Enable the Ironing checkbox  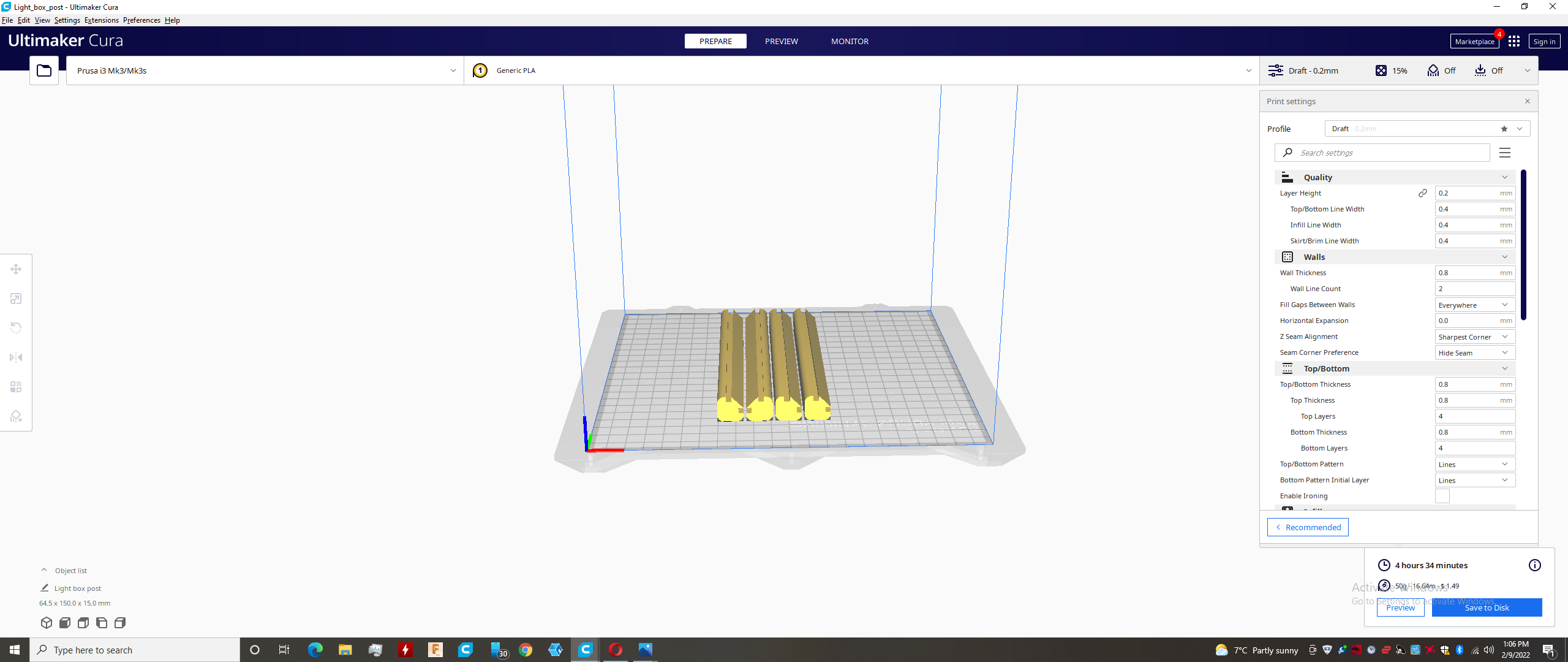[x=1443, y=495]
